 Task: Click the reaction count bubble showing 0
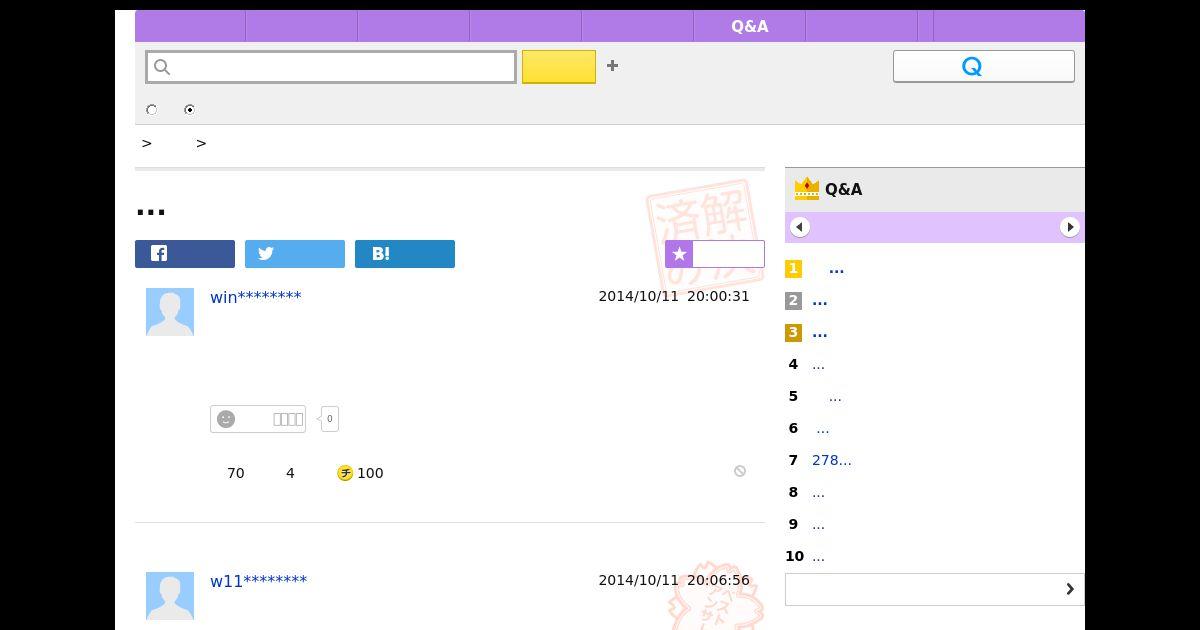330,419
